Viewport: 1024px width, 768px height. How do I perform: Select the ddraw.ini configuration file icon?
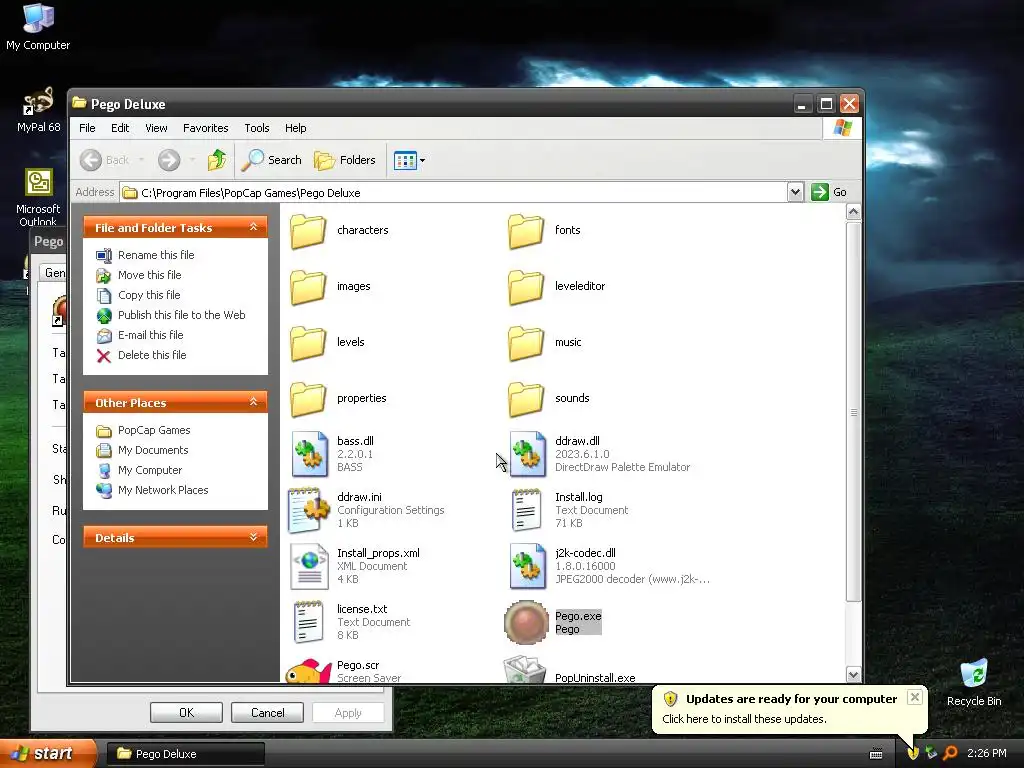(309, 510)
